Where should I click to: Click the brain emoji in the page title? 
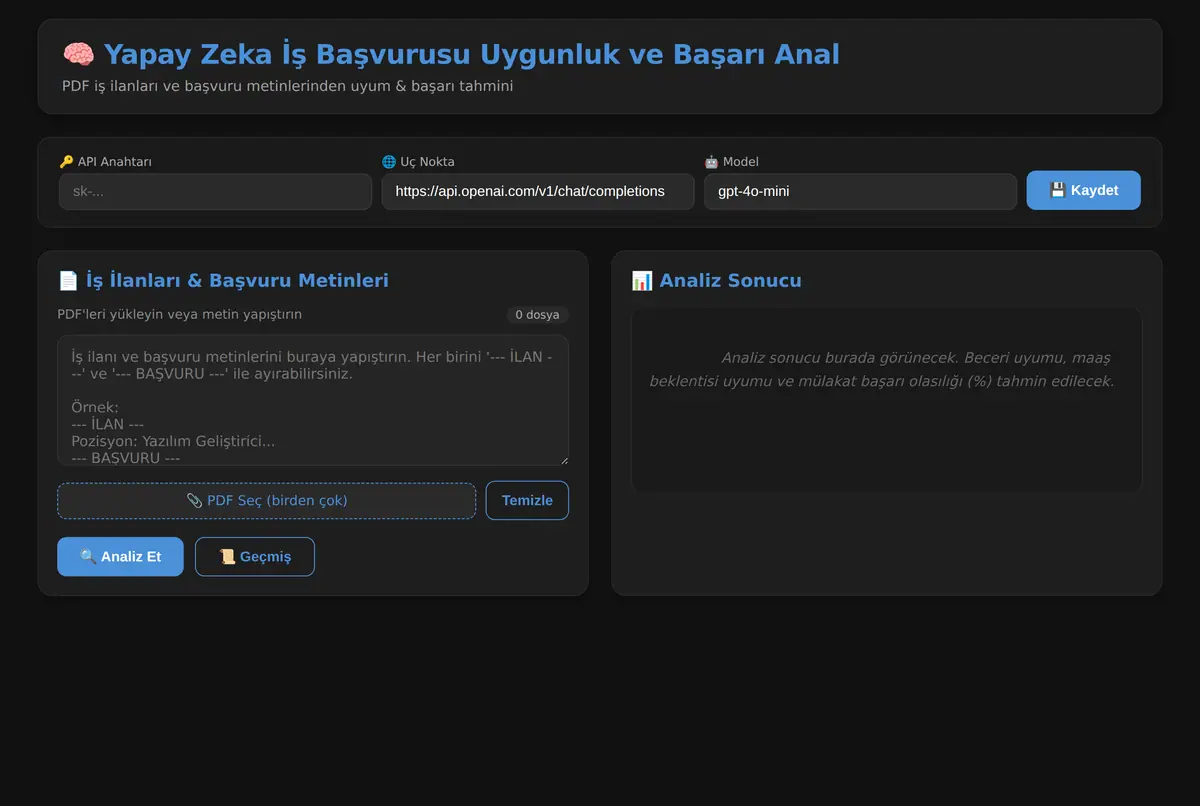tap(78, 54)
